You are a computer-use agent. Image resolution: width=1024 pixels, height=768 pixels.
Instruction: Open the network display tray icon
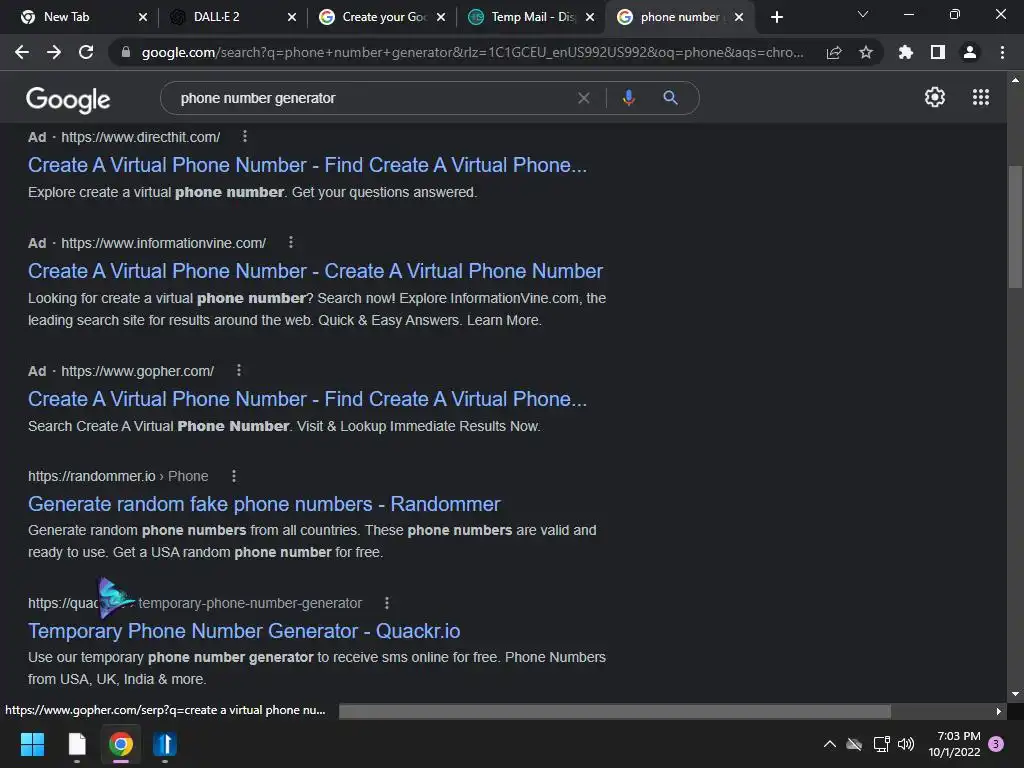[x=881, y=744]
